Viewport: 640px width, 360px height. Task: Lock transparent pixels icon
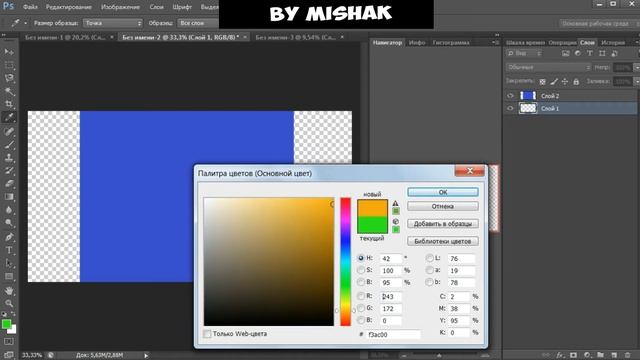click(542, 82)
